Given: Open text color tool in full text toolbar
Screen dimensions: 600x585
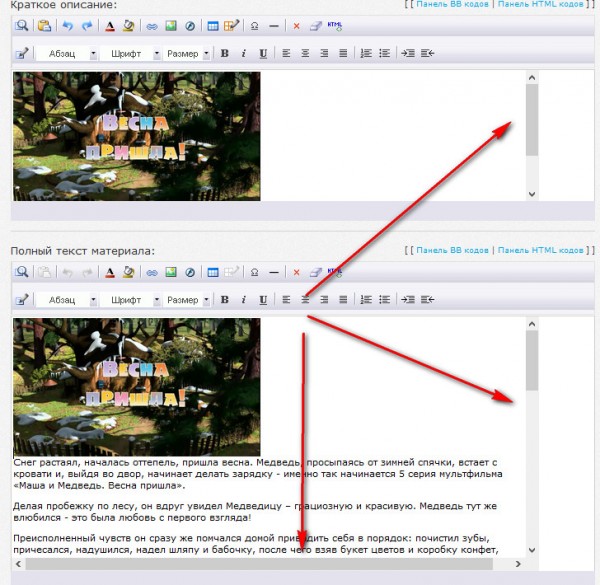Looking at the screenshot, I should pyautogui.click(x=110, y=272).
